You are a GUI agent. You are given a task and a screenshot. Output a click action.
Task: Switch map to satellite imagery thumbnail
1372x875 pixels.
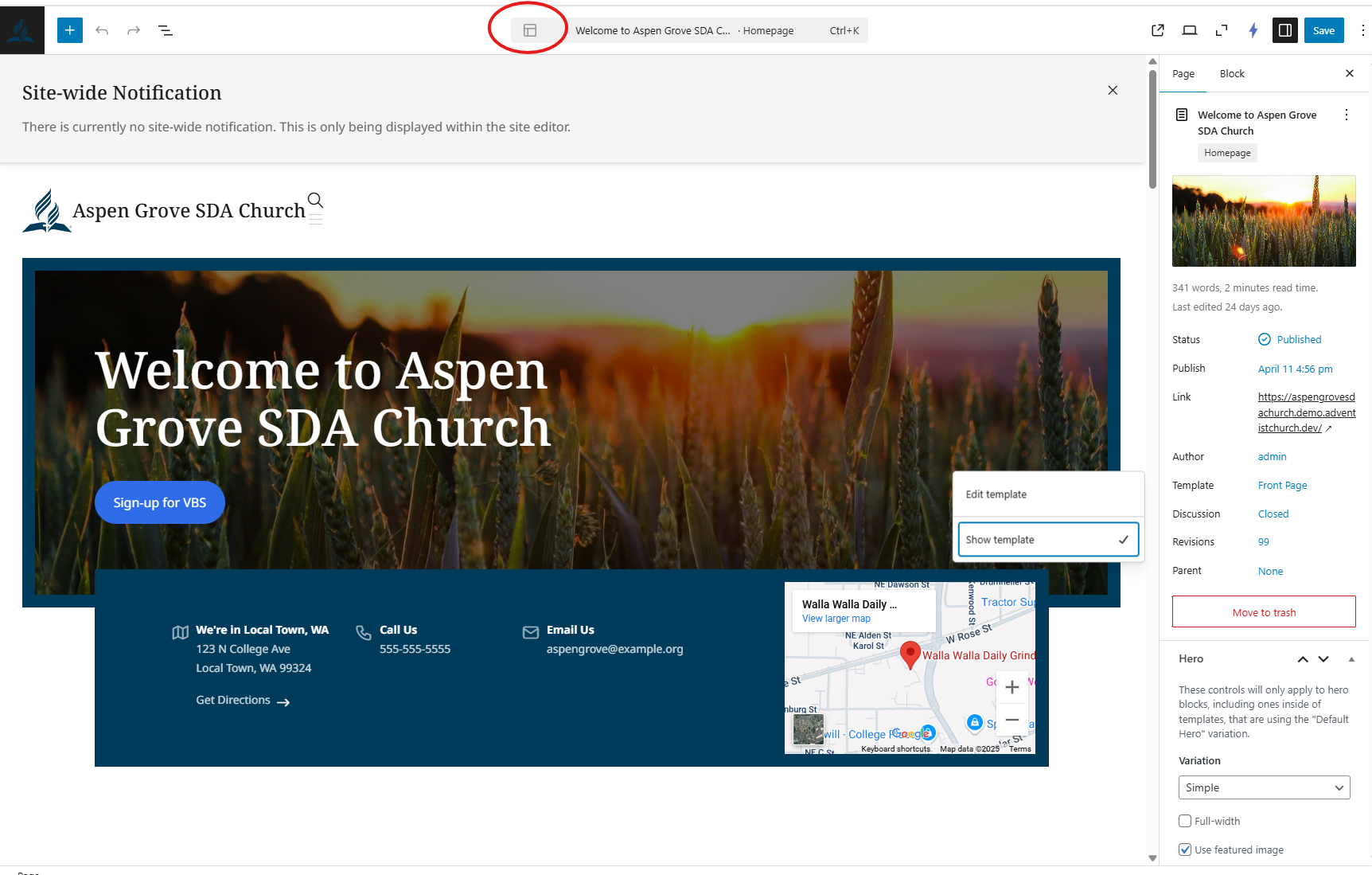click(809, 729)
